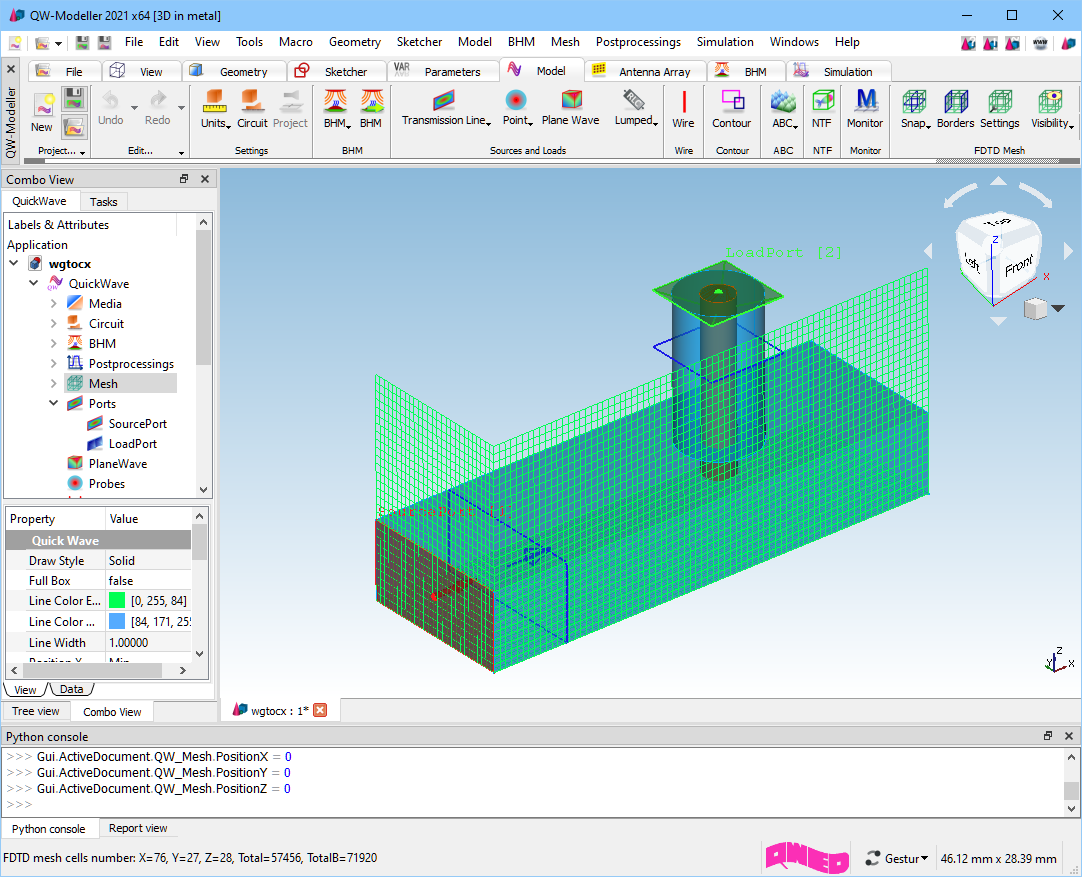Select the Mesh tree item
The width and height of the screenshot is (1082, 877).
(x=103, y=384)
